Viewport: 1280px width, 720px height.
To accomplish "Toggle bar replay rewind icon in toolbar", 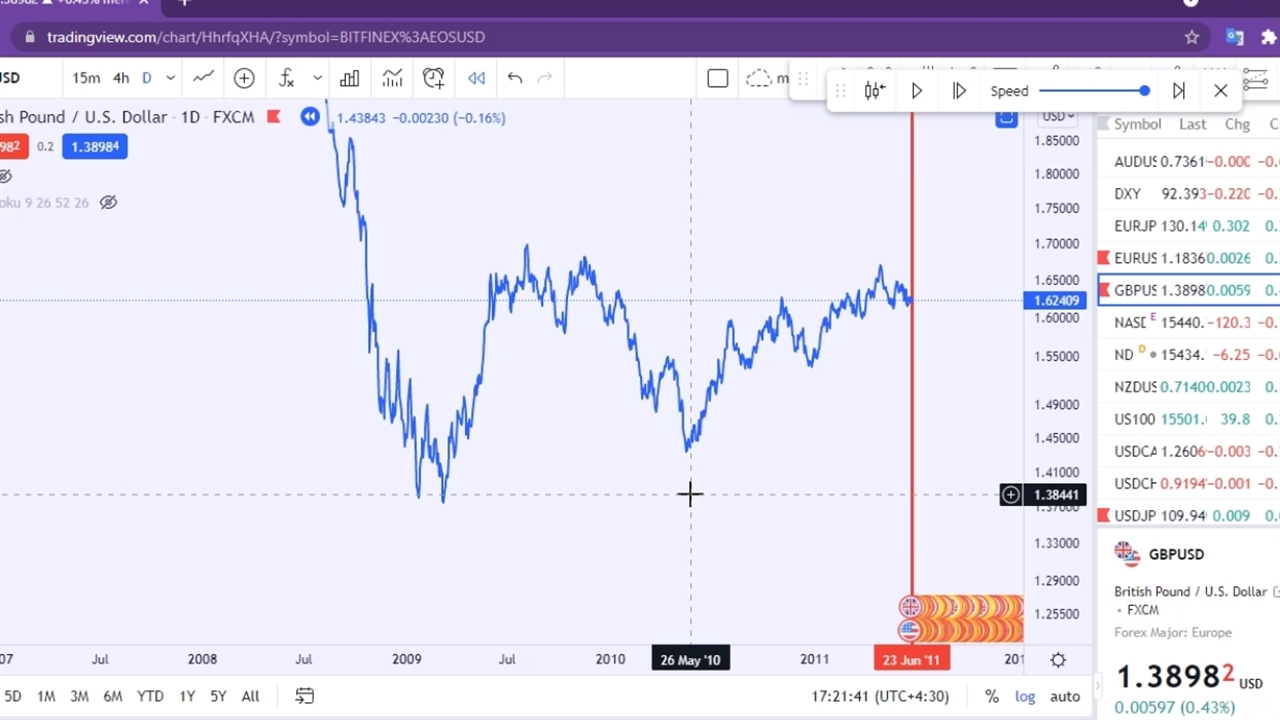I will tap(476, 78).
